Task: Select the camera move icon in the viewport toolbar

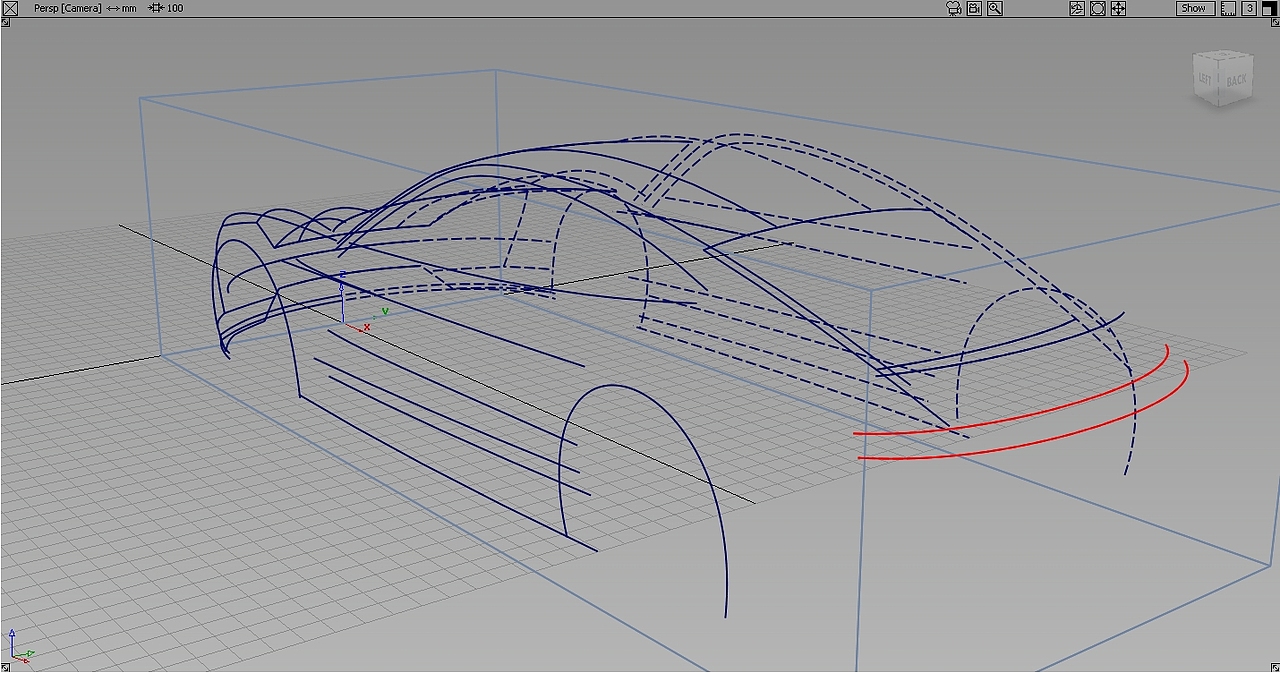Action: pos(952,8)
